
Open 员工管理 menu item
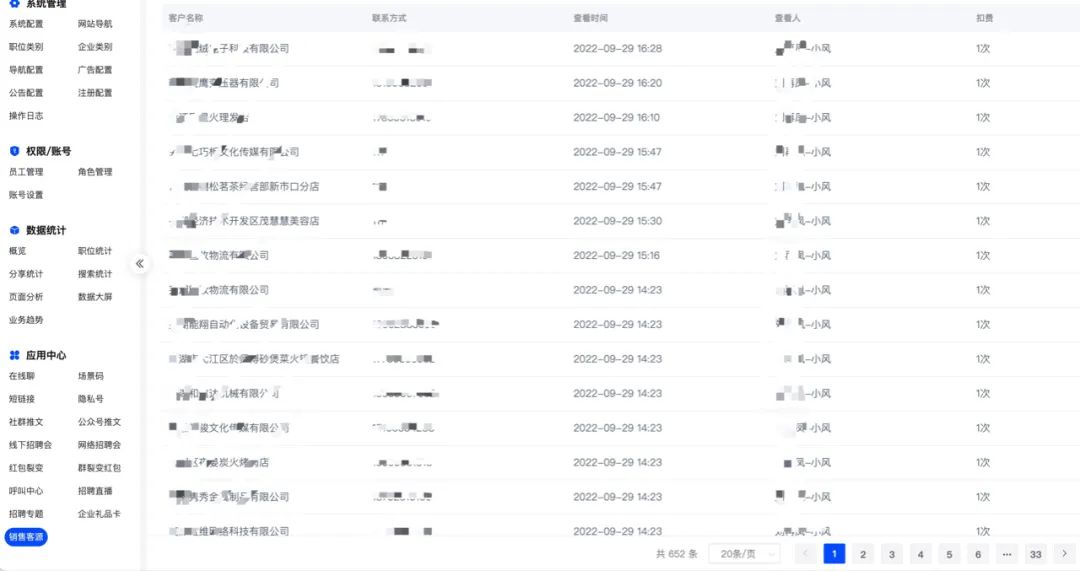coord(26,172)
